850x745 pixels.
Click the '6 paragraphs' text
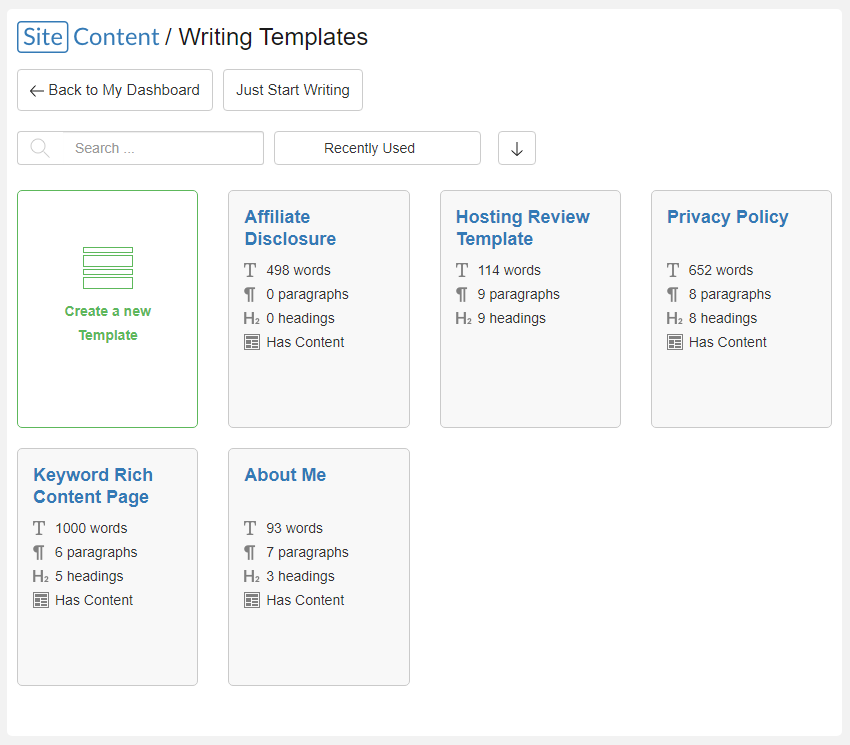[96, 553]
